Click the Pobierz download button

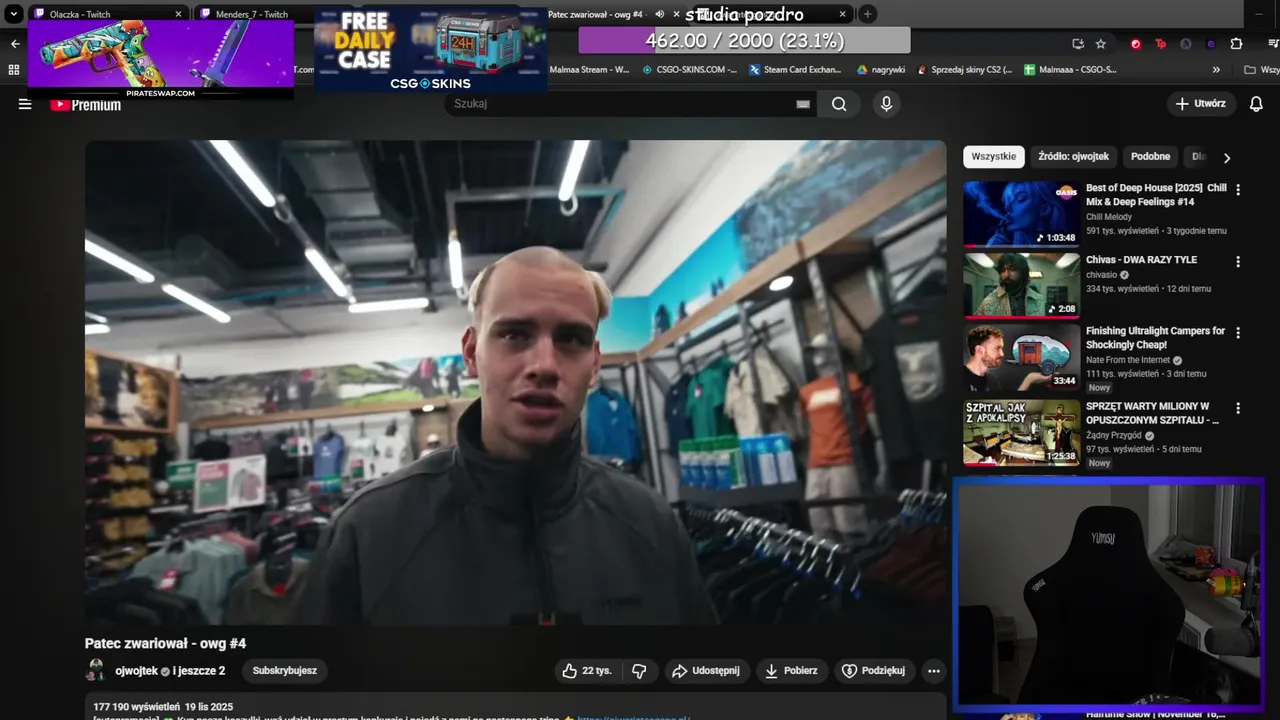click(791, 671)
